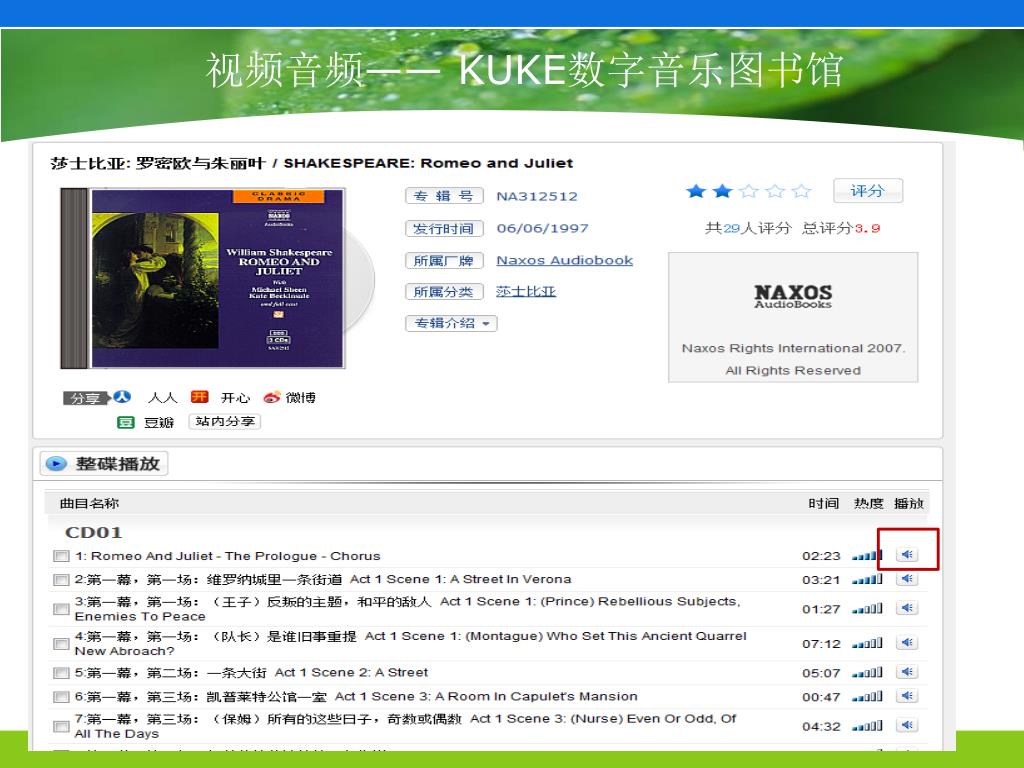Tick checkbox for track 5 A Street

point(61,673)
